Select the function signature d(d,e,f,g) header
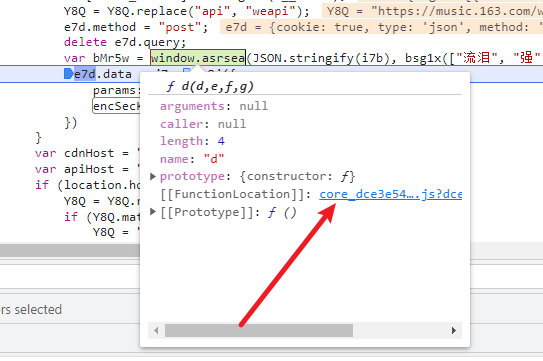The height and width of the screenshot is (361, 543). [210, 86]
